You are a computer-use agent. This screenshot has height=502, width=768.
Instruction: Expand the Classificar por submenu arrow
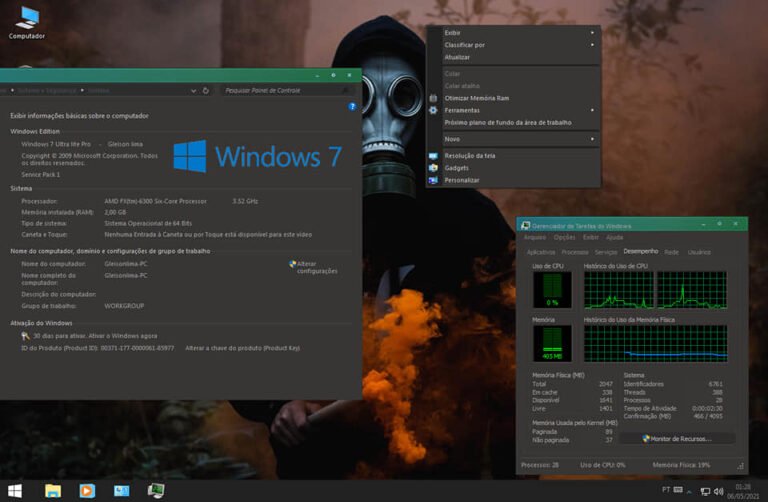pyautogui.click(x=592, y=45)
